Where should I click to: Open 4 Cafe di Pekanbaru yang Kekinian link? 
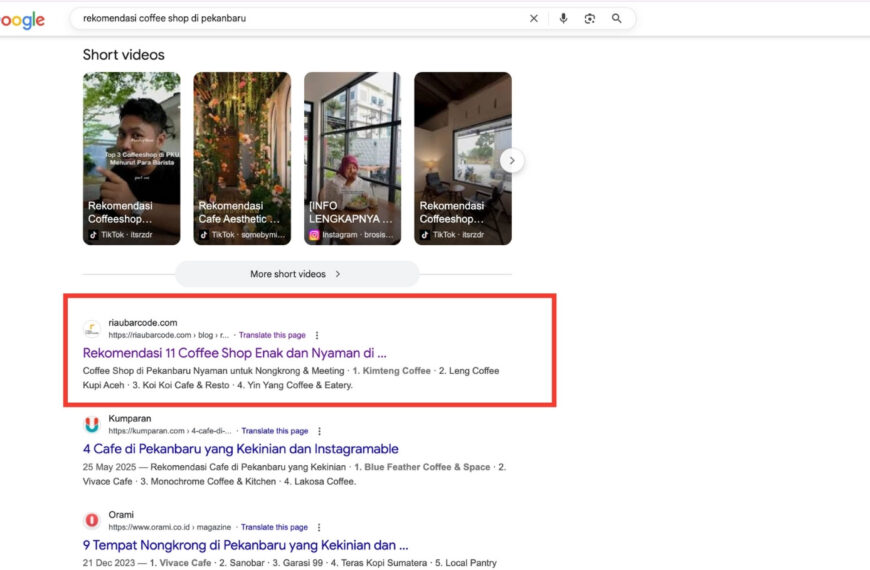[x=240, y=449]
